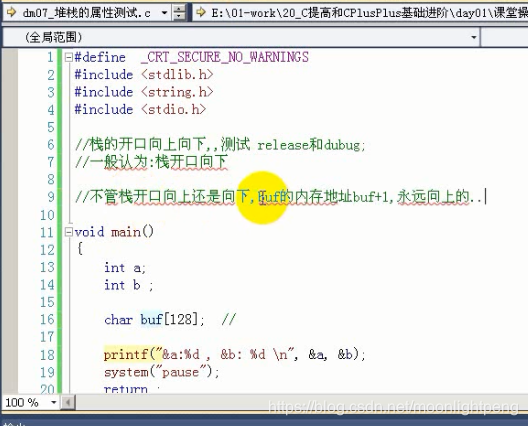Image resolution: width=528 pixels, height=426 pixels.
Task: Click the printf statement on line 18
Action: 235,355
